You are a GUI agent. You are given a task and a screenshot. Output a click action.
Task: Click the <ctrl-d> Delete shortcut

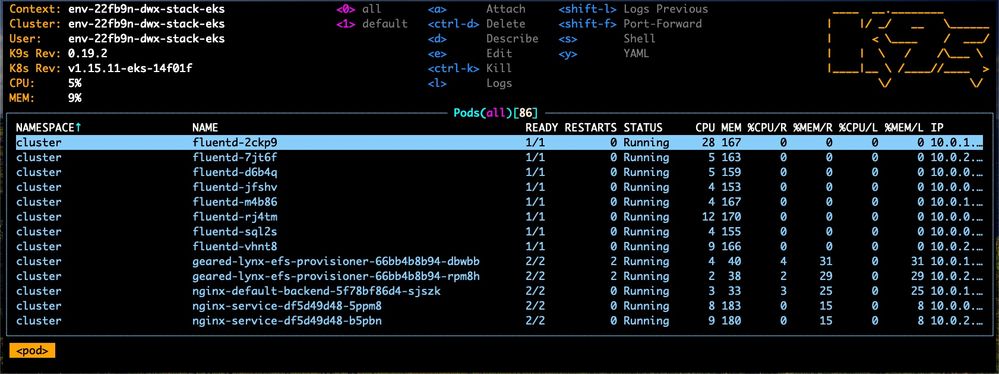pos(477,24)
